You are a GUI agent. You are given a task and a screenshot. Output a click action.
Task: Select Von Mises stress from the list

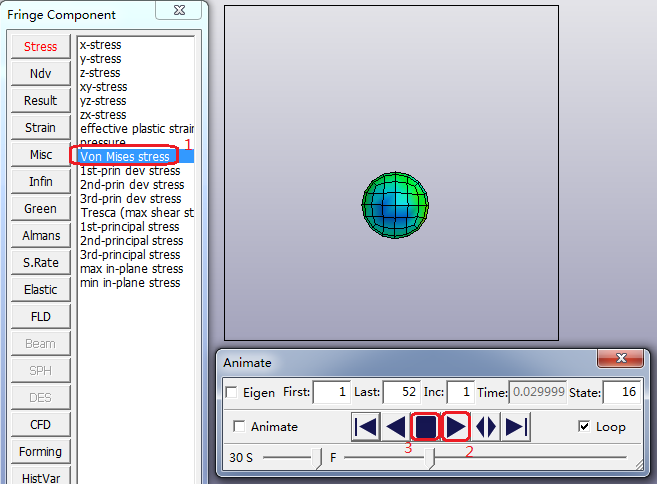click(x=125, y=157)
